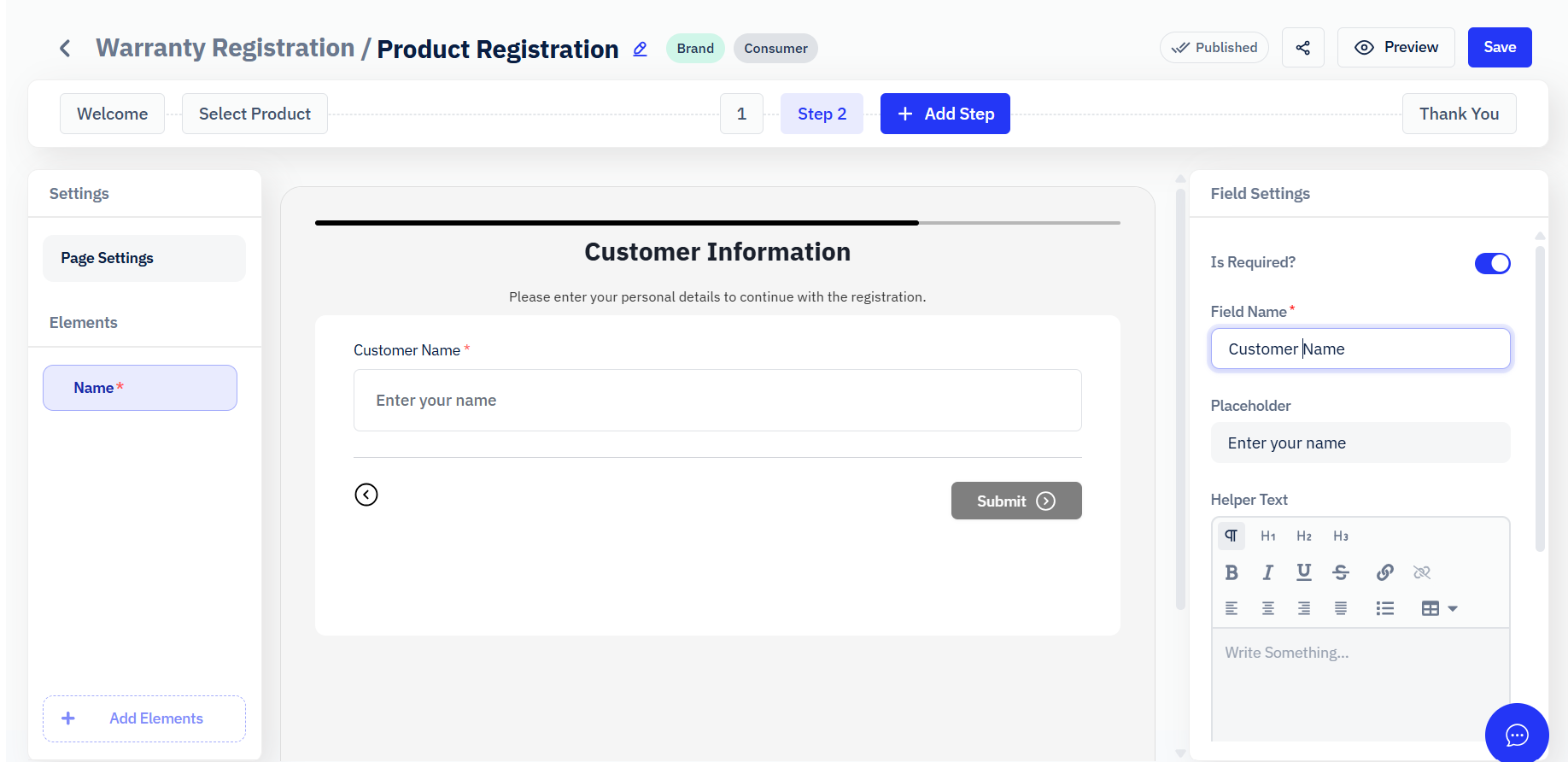Click the Placeholder input field
Image resolution: width=1568 pixels, height=762 pixels.
tap(1360, 443)
